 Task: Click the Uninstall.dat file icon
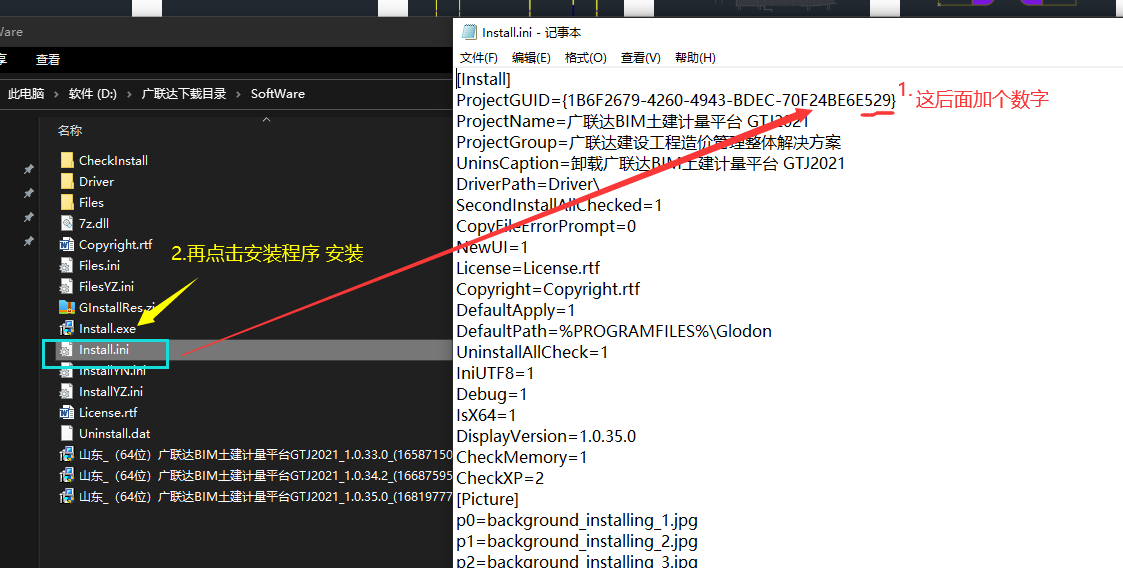(x=67, y=433)
